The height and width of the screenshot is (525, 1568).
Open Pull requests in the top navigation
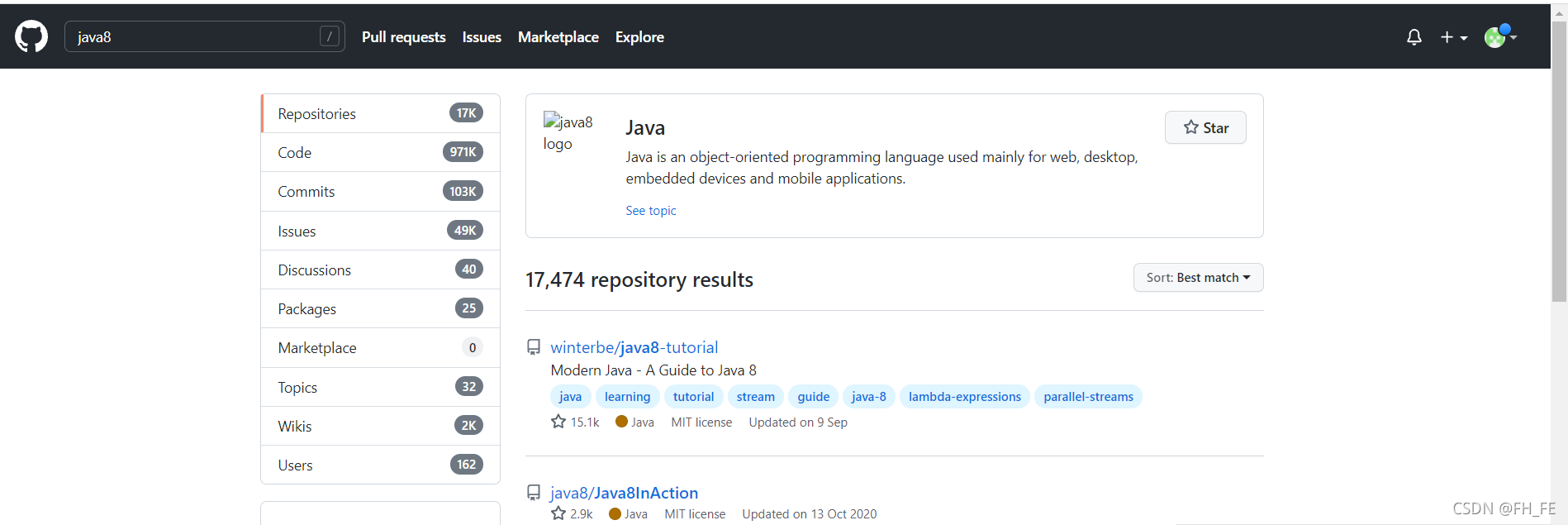click(403, 37)
